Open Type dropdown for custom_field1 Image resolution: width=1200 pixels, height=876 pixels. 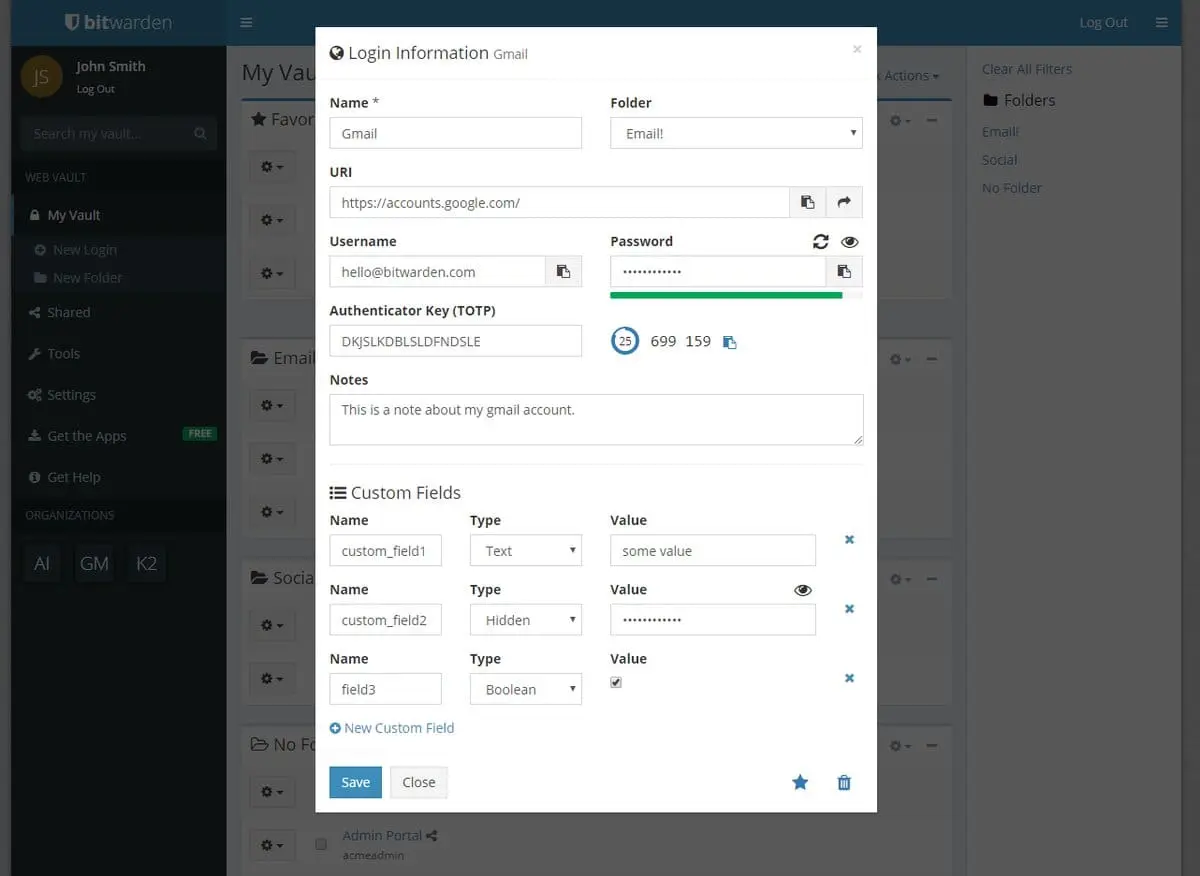click(x=526, y=551)
